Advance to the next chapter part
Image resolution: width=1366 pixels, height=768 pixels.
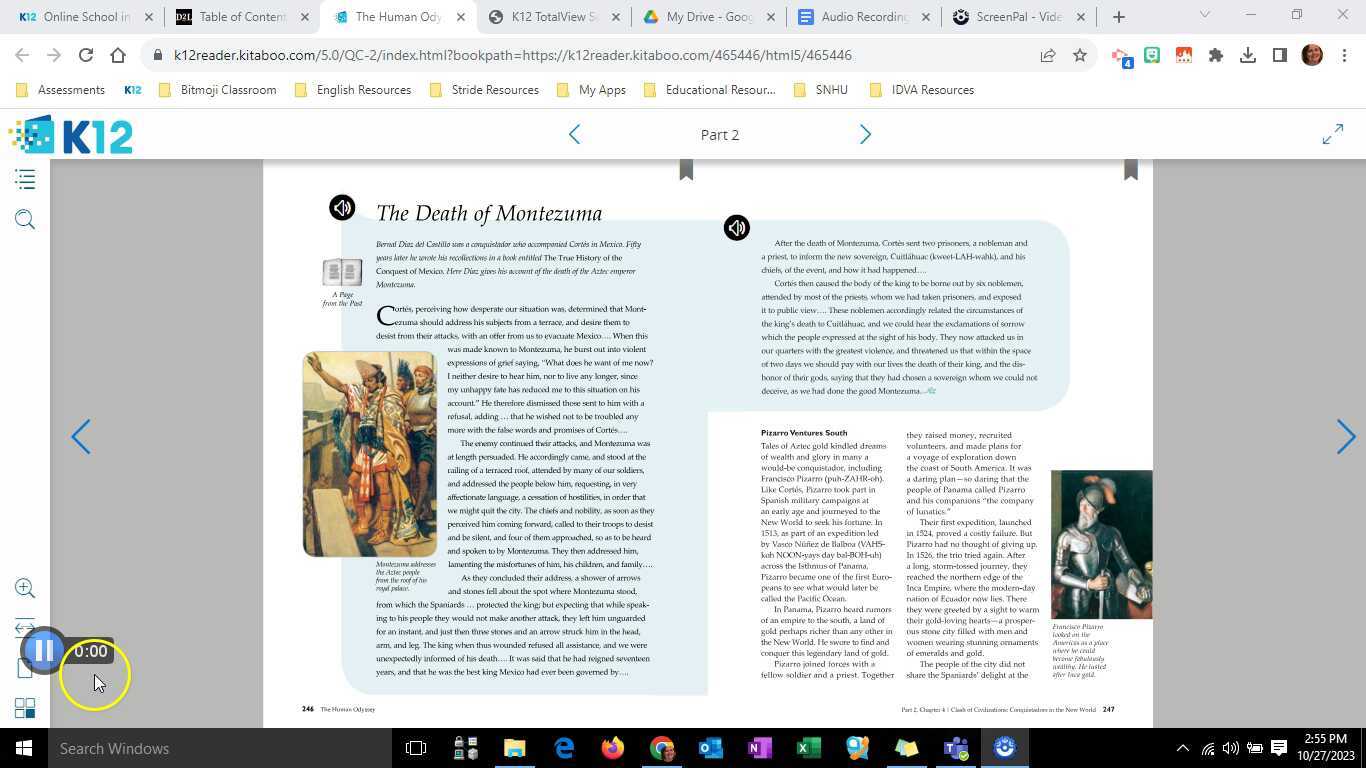point(865,135)
